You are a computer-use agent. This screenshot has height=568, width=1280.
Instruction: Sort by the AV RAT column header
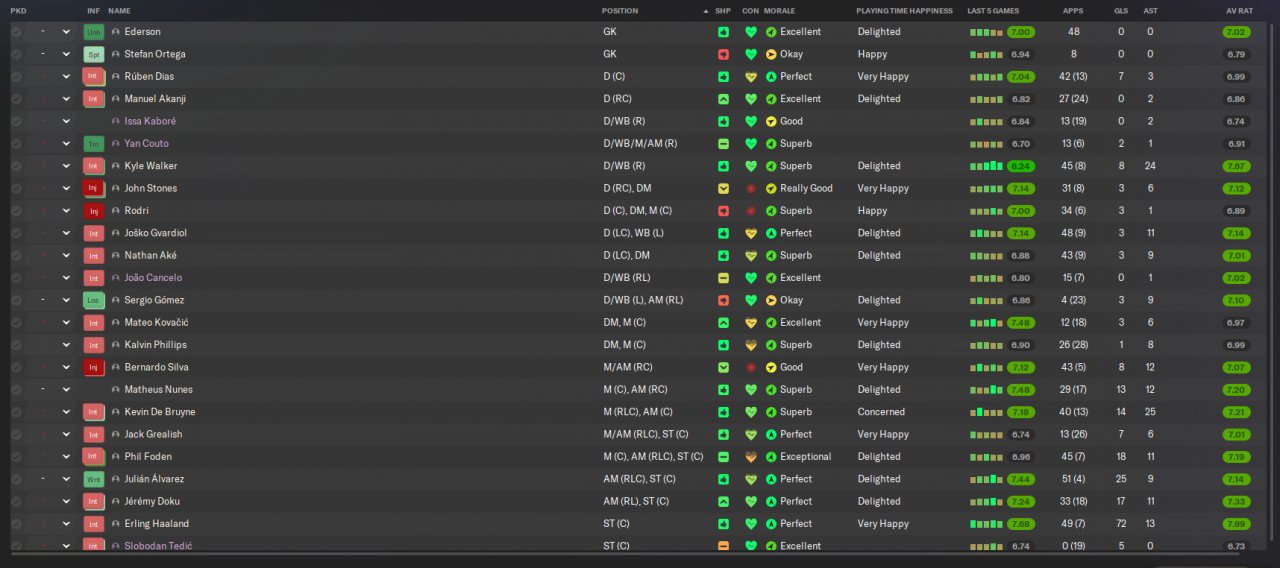[x=1237, y=11]
